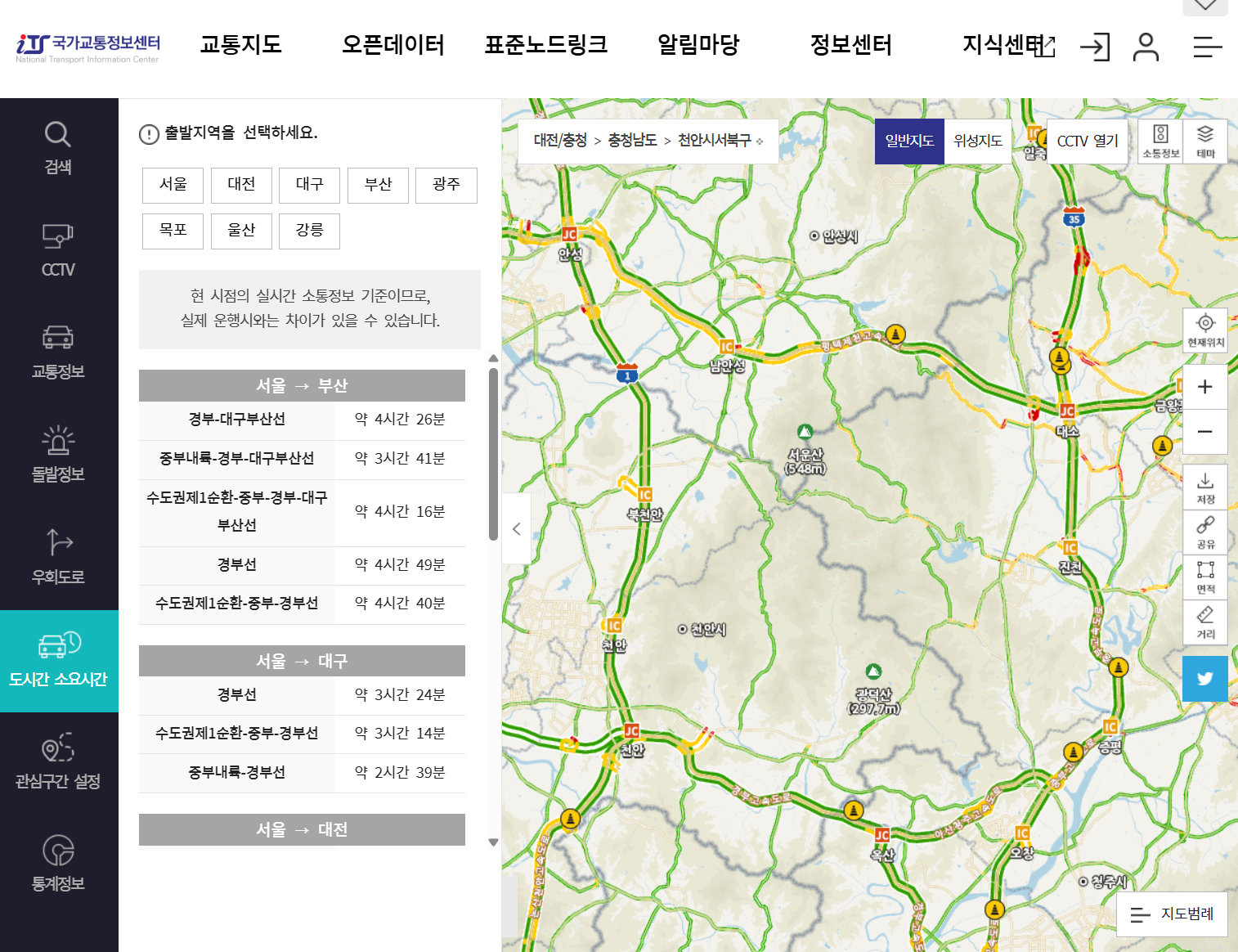Click the CCTV 열기 button
This screenshot has height=952, width=1238.
pyautogui.click(x=1088, y=141)
